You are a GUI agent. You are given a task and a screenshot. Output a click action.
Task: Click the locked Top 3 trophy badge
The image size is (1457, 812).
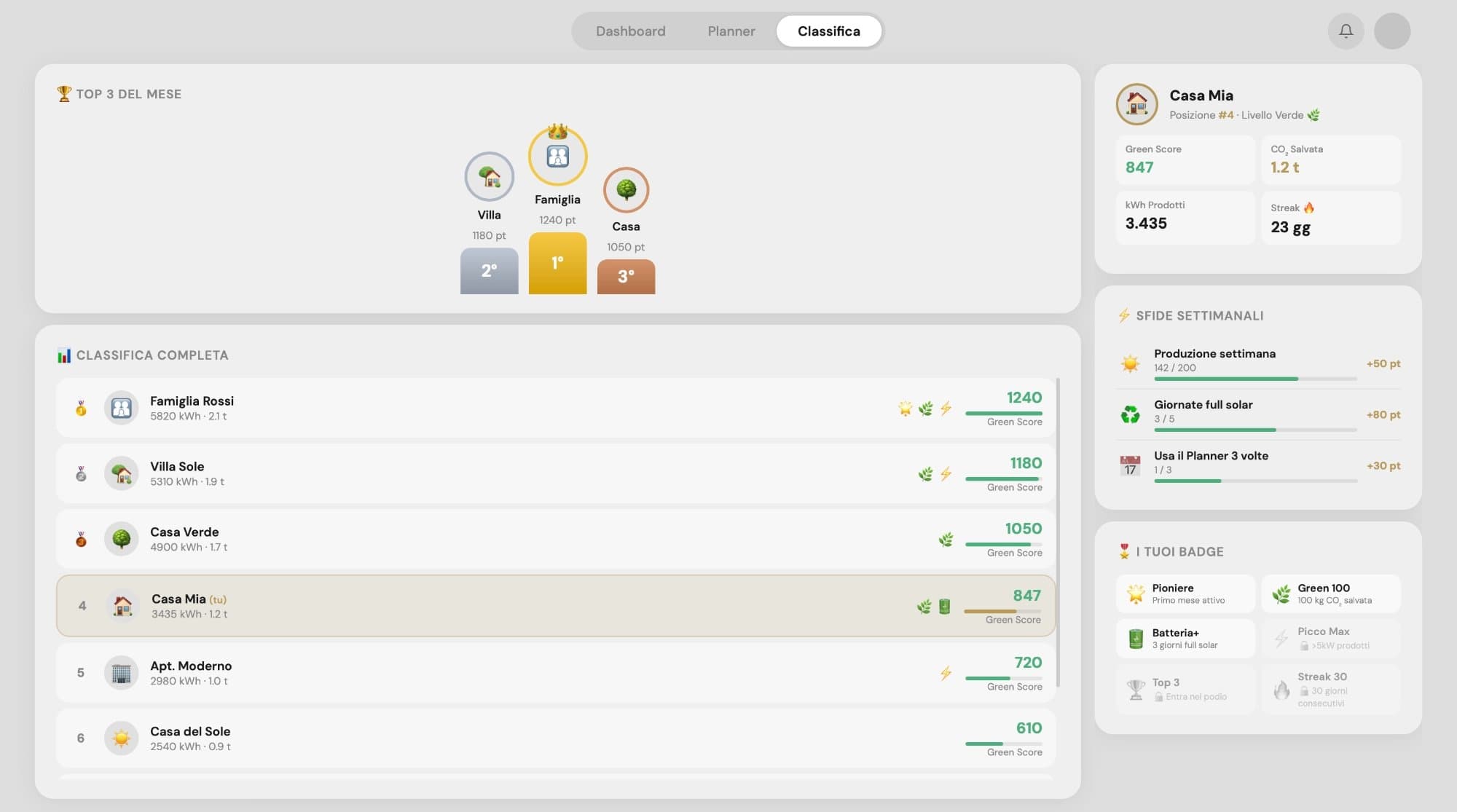pos(1185,689)
